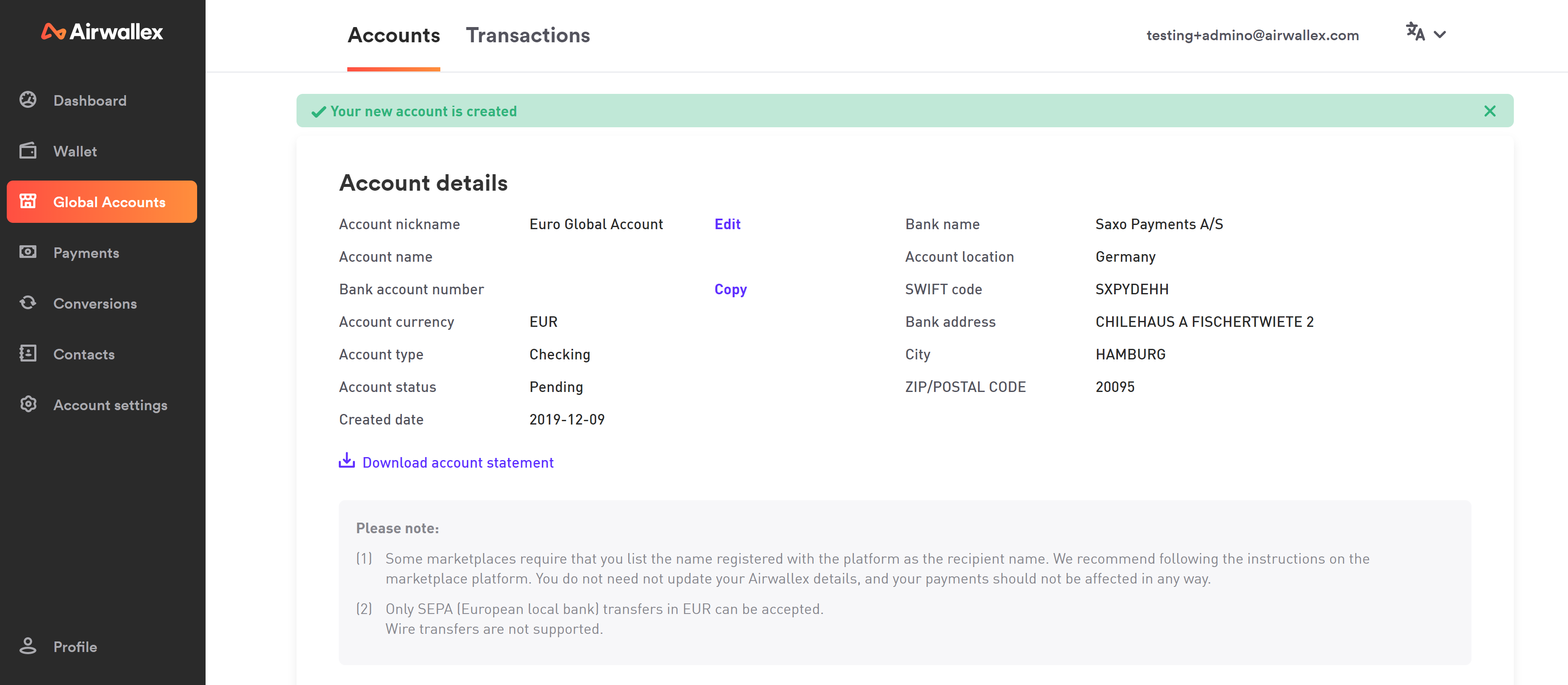This screenshot has width=1568, height=685.
Task: Open Account settings menu item
Action: 110,405
